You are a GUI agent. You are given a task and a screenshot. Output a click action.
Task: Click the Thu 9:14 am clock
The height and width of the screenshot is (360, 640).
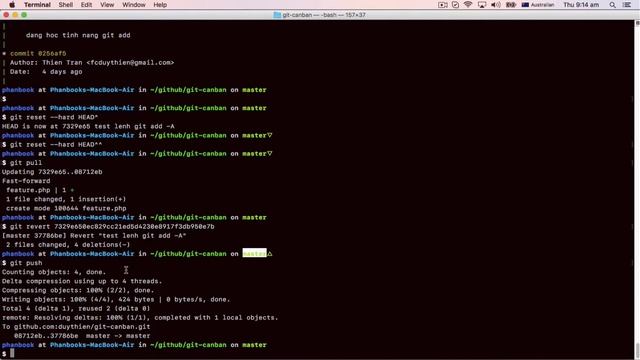[581, 5]
